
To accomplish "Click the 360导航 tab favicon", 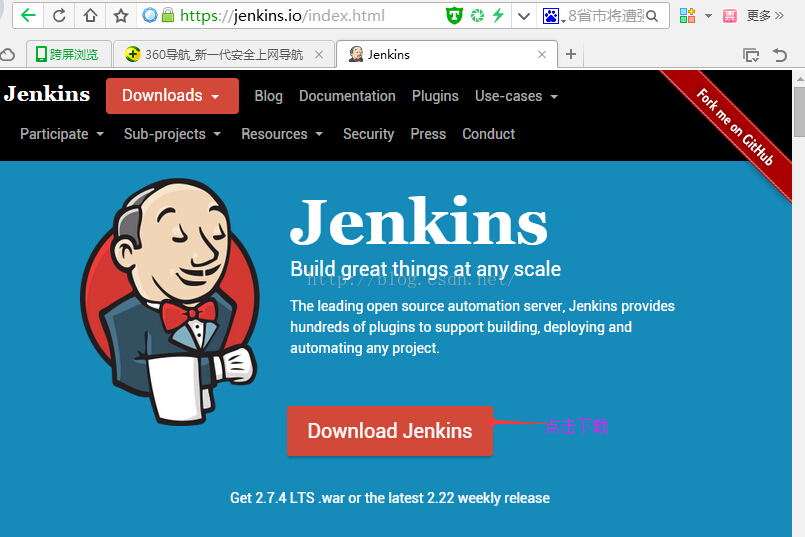I will (x=132, y=54).
